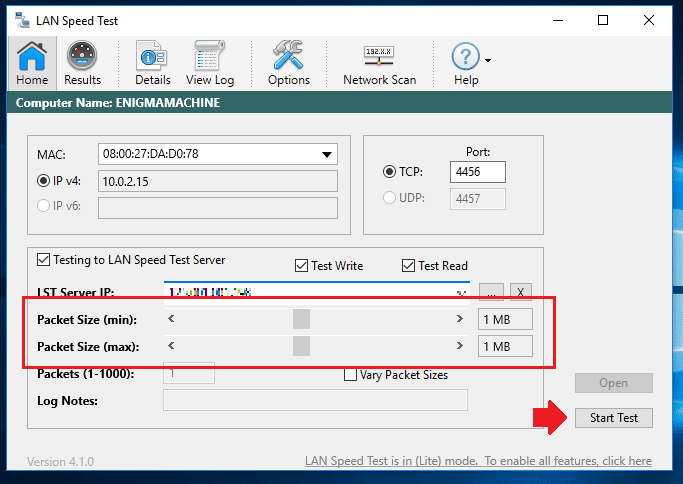Click the browse (...) button beside server IP
Image resolution: width=683 pixels, height=484 pixels.
coord(491,292)
